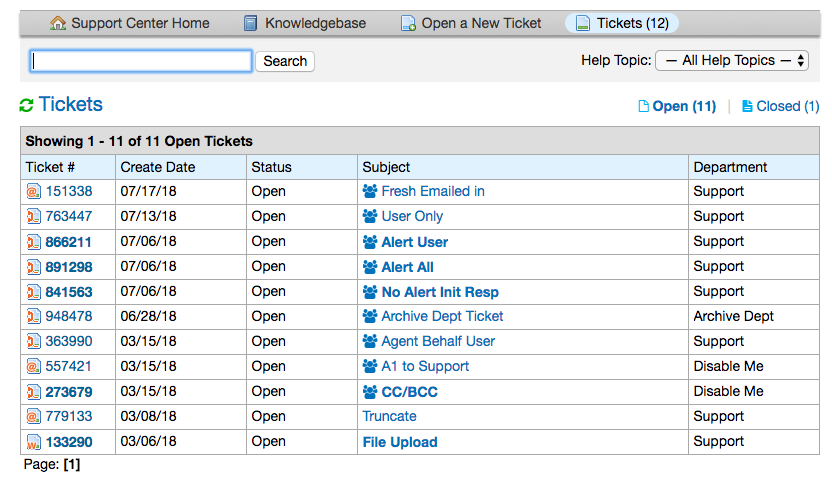Screen dimensions: 832x487
Task: Click the collaborators icon next to No Alert Init Resp
Action: [x=370, y=292]
